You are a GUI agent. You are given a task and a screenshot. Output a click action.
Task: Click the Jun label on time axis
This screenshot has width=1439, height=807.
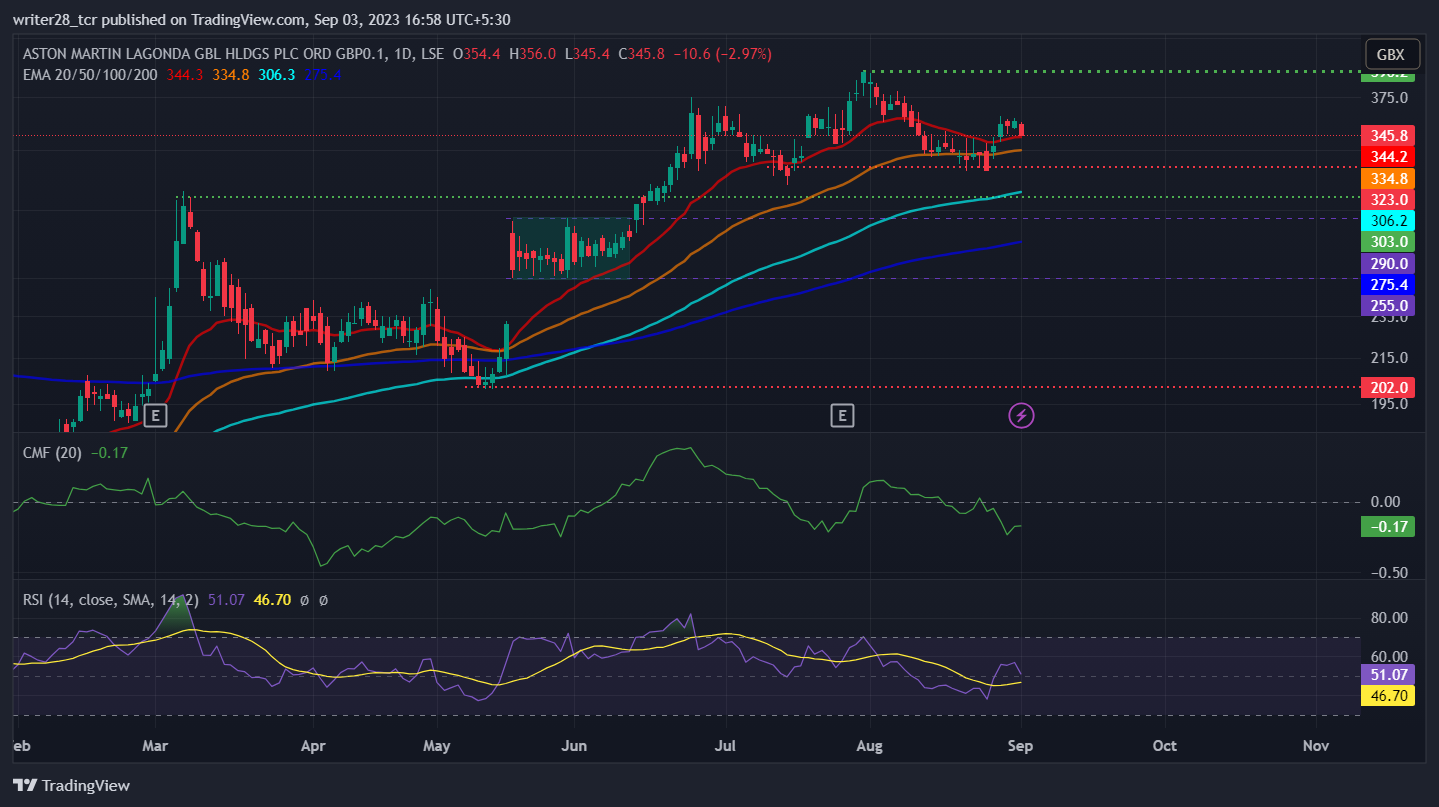tap(574, 746)
